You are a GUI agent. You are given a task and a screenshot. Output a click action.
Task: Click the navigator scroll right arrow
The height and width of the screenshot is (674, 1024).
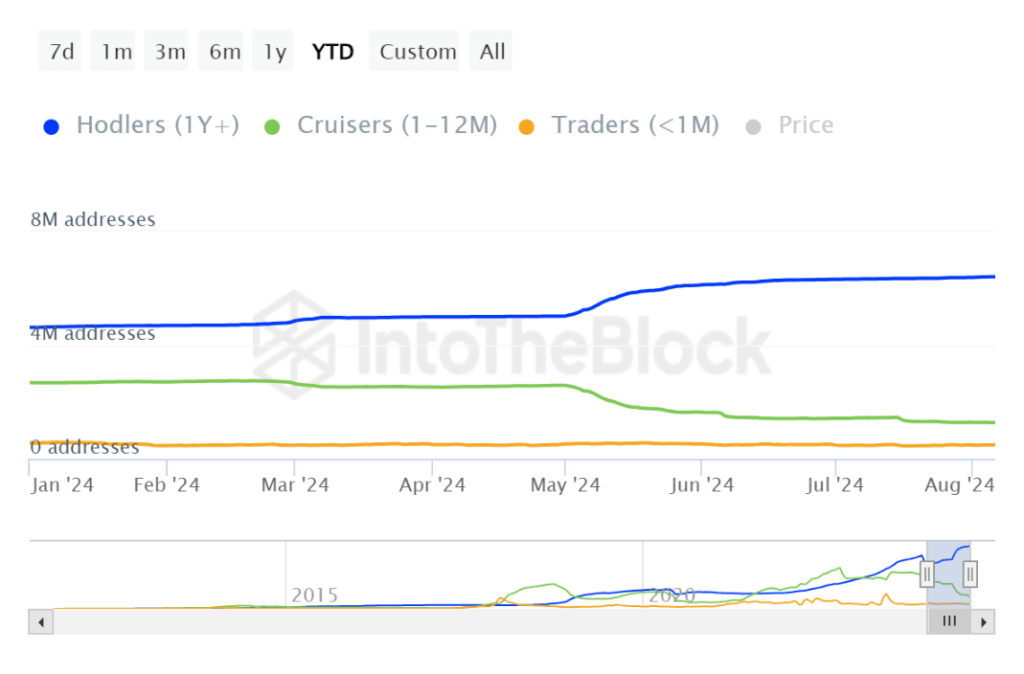[984, 622]
